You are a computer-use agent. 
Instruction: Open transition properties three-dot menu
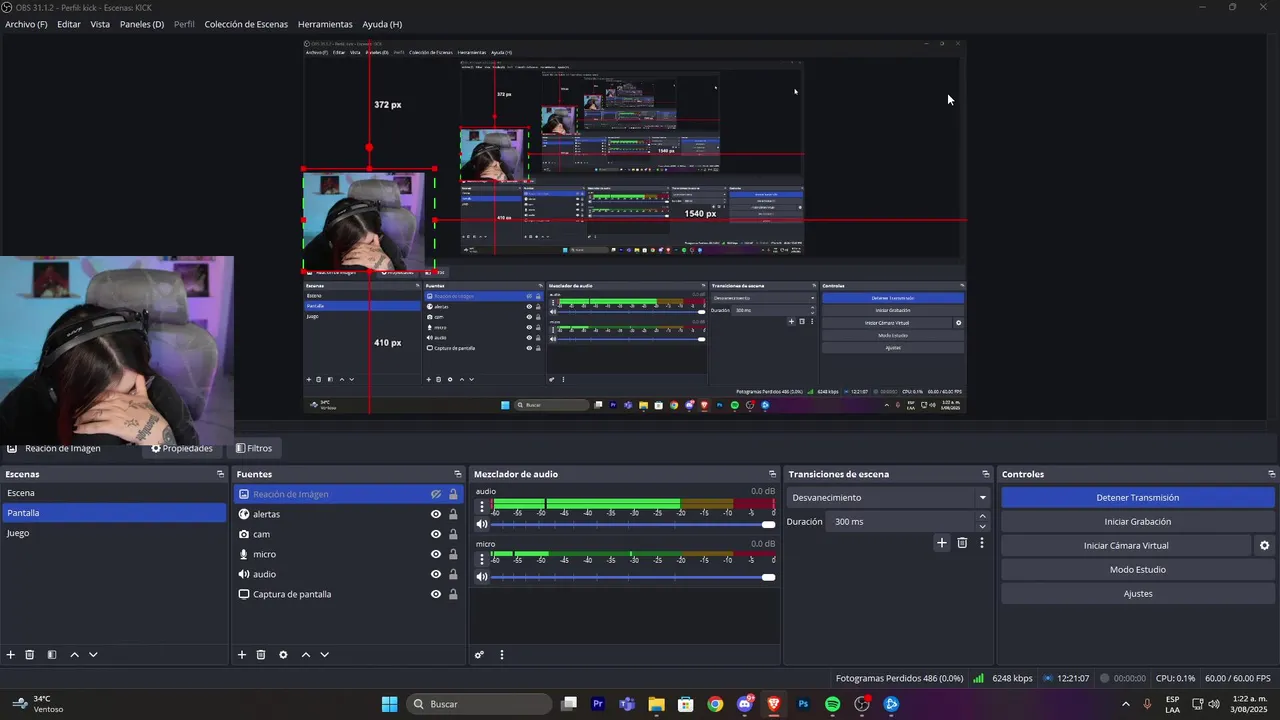(x=982, y=543)
